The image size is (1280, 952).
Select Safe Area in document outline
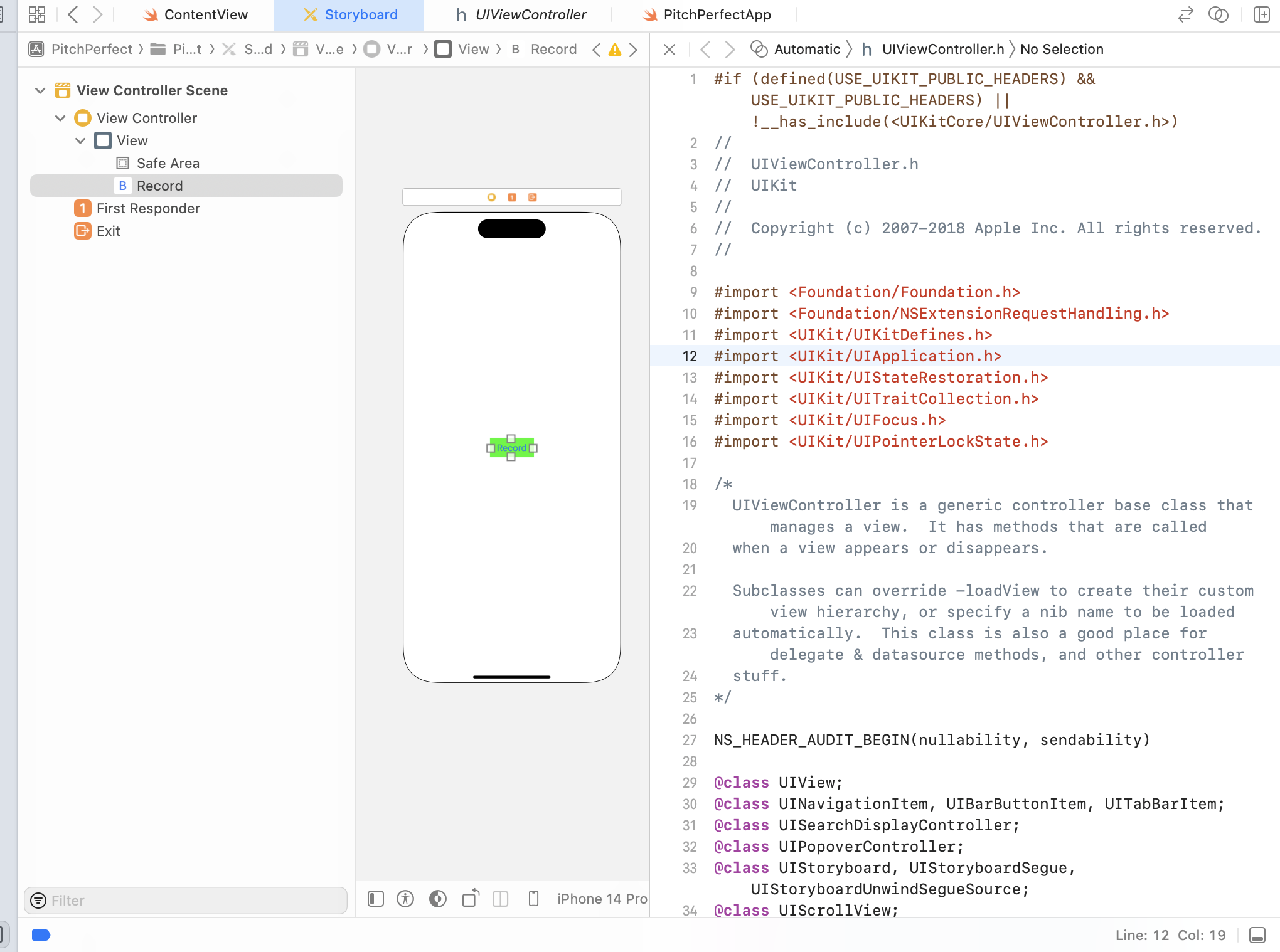pyautogui.click(x=168, y=163)
